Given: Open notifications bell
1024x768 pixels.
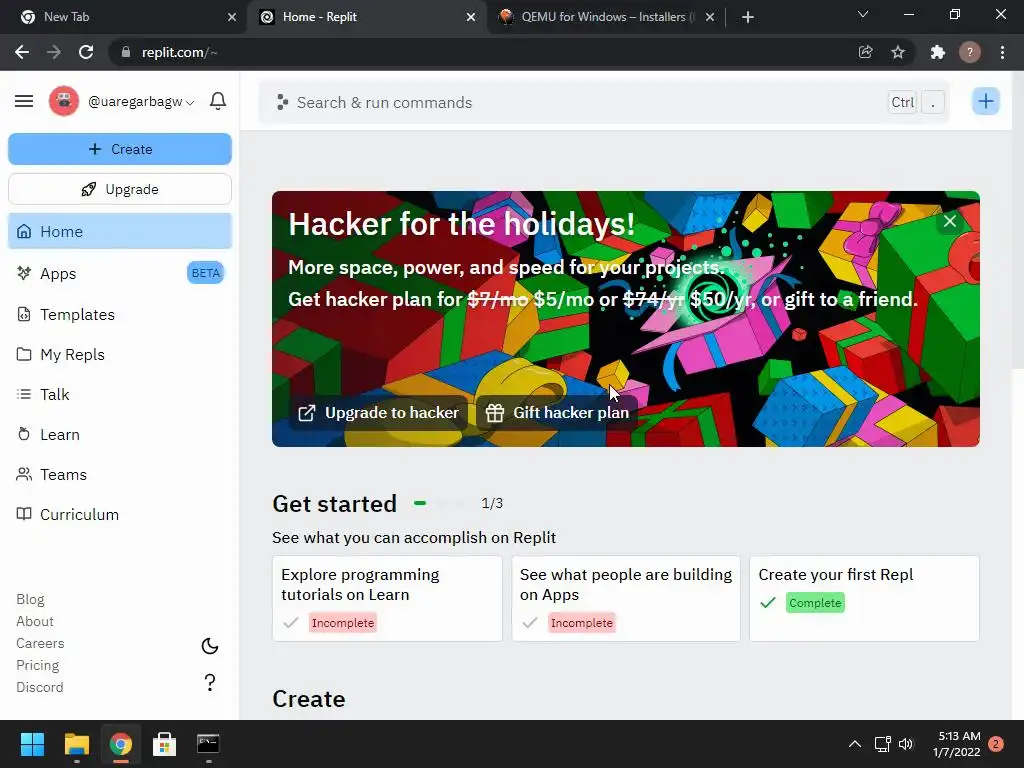Looking at the screenshot, I should point(217,101).
